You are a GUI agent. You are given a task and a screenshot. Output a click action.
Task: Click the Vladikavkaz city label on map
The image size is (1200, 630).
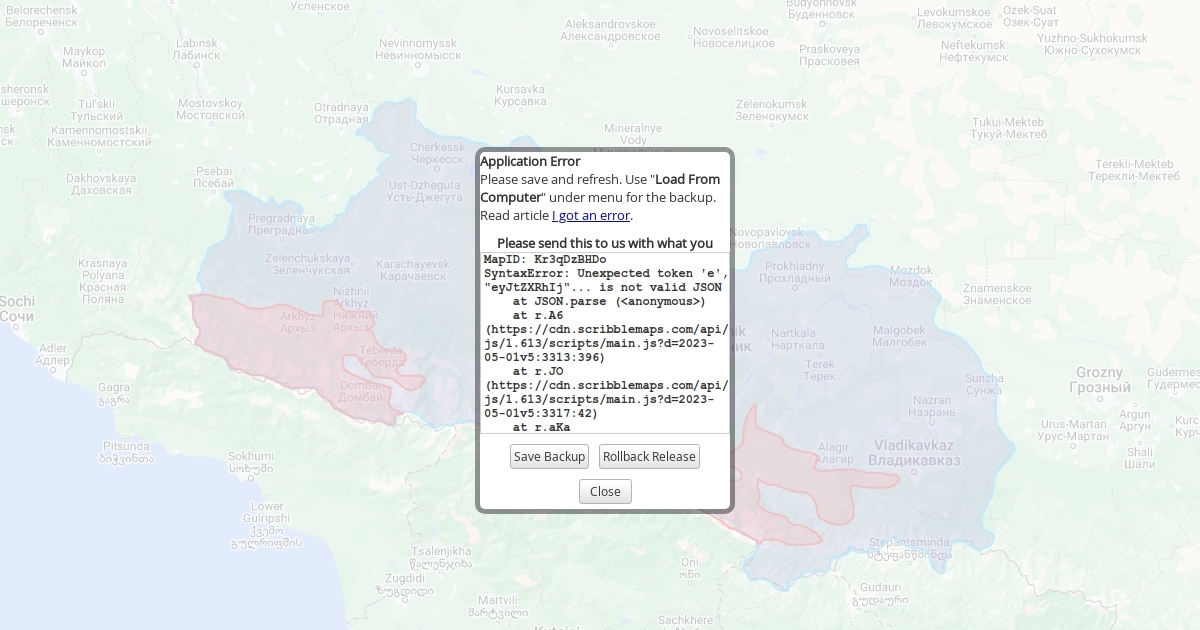914,452
